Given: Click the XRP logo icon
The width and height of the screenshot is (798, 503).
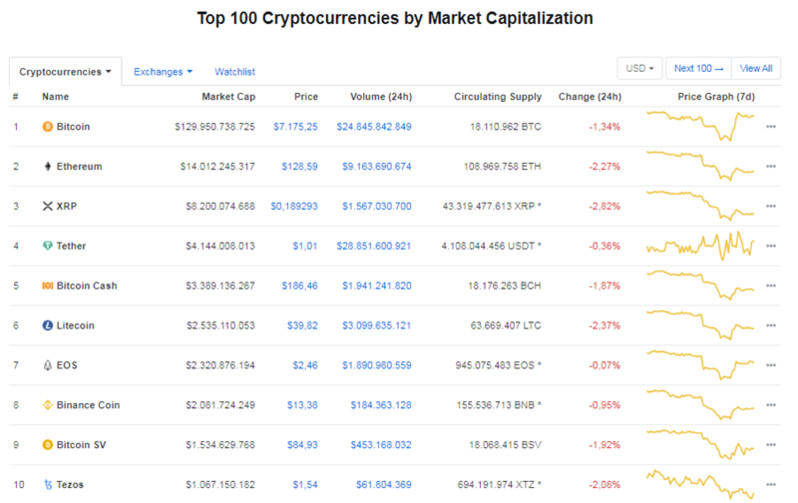Looking at the screenshot, I should pos(47,206).
